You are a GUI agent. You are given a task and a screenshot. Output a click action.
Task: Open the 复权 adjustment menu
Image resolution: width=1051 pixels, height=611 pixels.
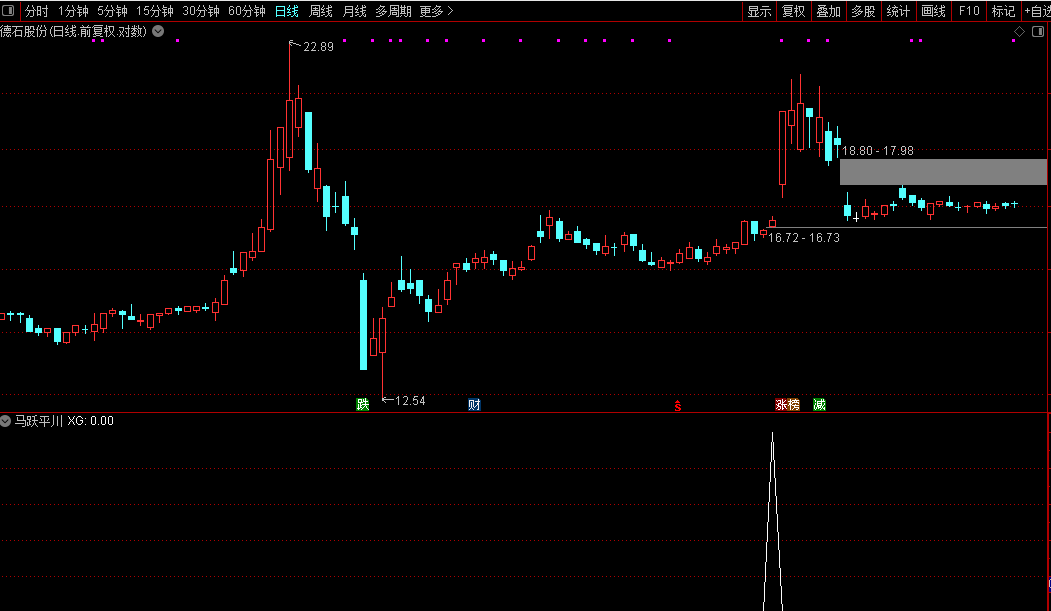click(x=794, y=11)
